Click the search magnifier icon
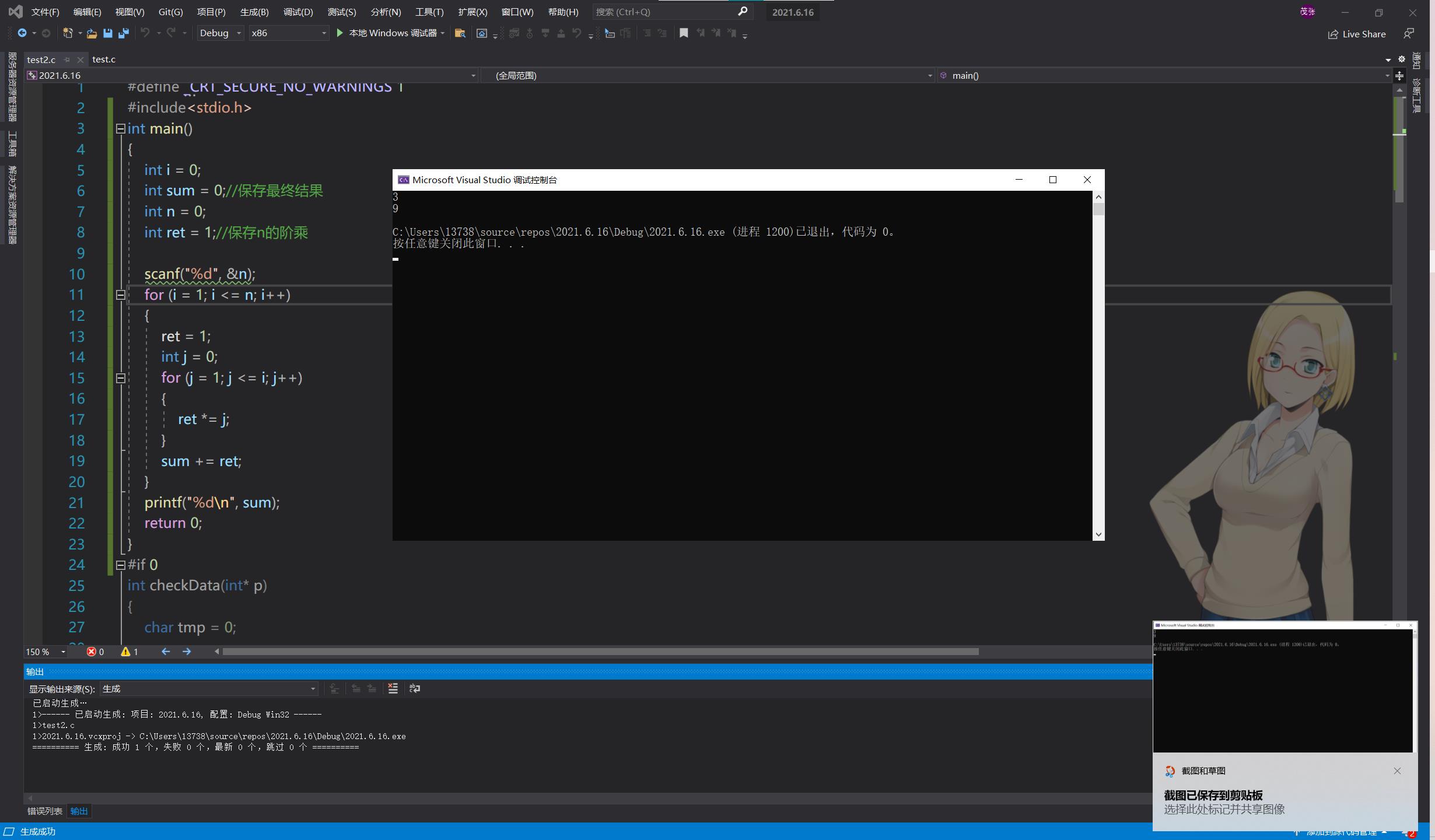The height and width of the screenshot is (840, 1435). (x=743, y=12)
